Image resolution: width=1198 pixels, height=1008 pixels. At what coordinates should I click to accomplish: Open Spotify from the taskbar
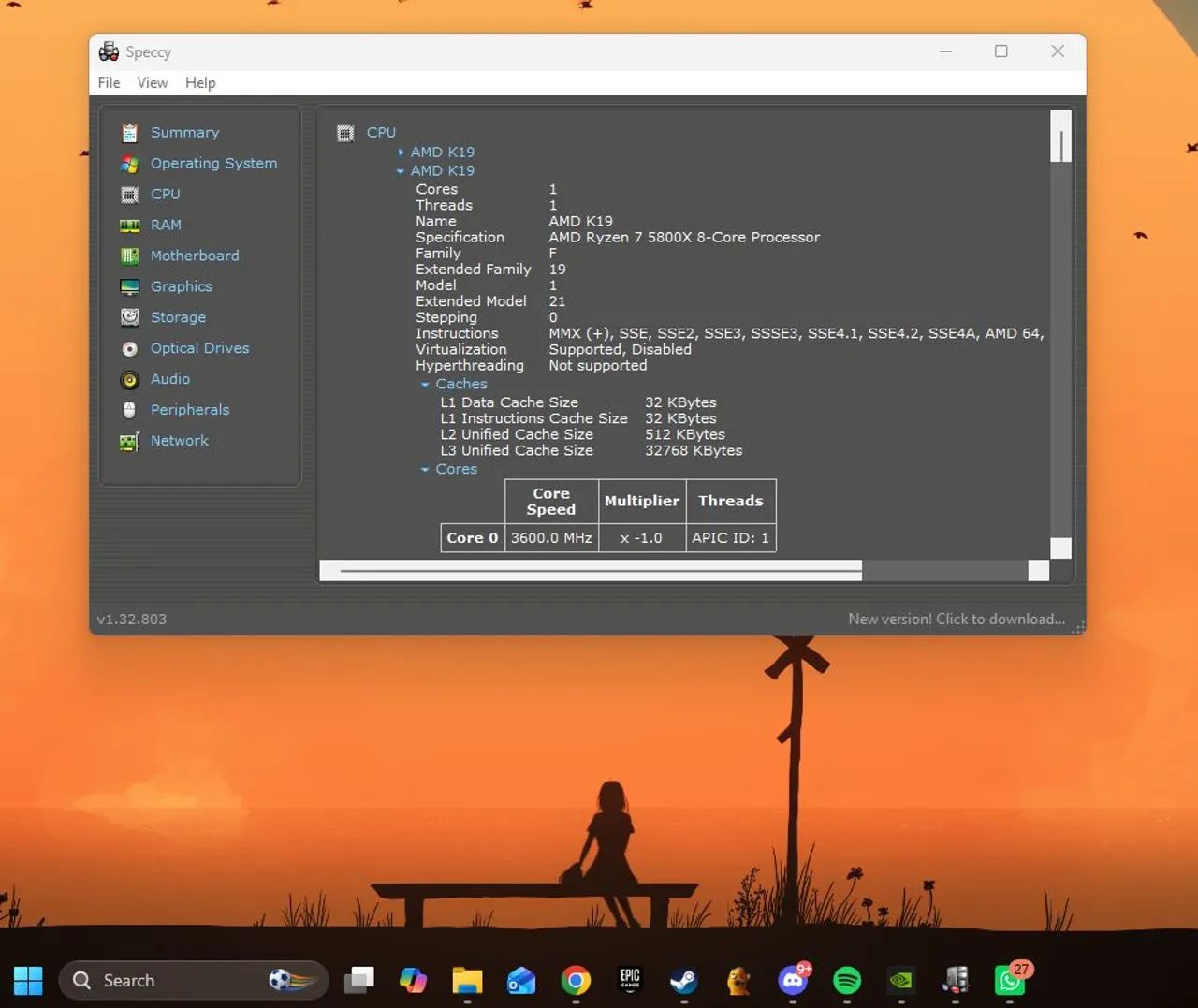pos(847,980)
